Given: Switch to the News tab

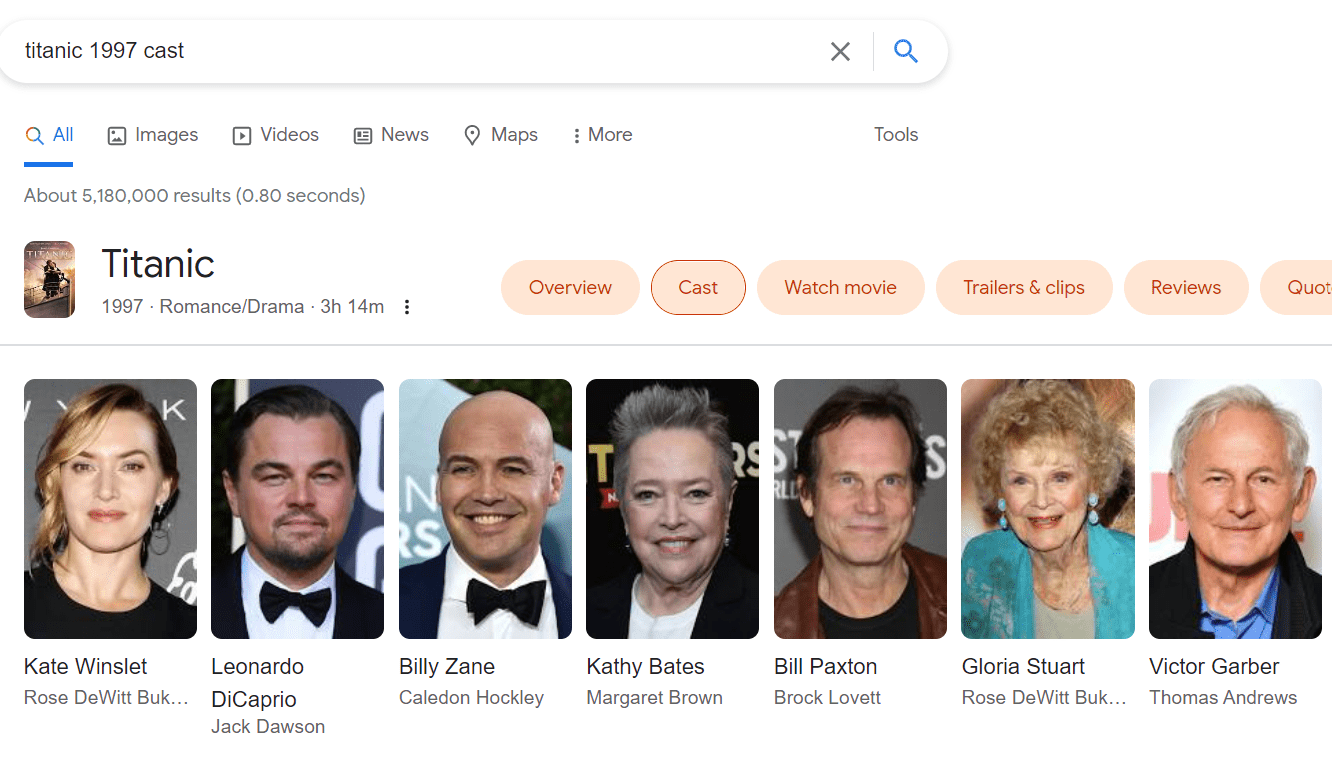Looking at the screenshot, I should tap(390, 134).
